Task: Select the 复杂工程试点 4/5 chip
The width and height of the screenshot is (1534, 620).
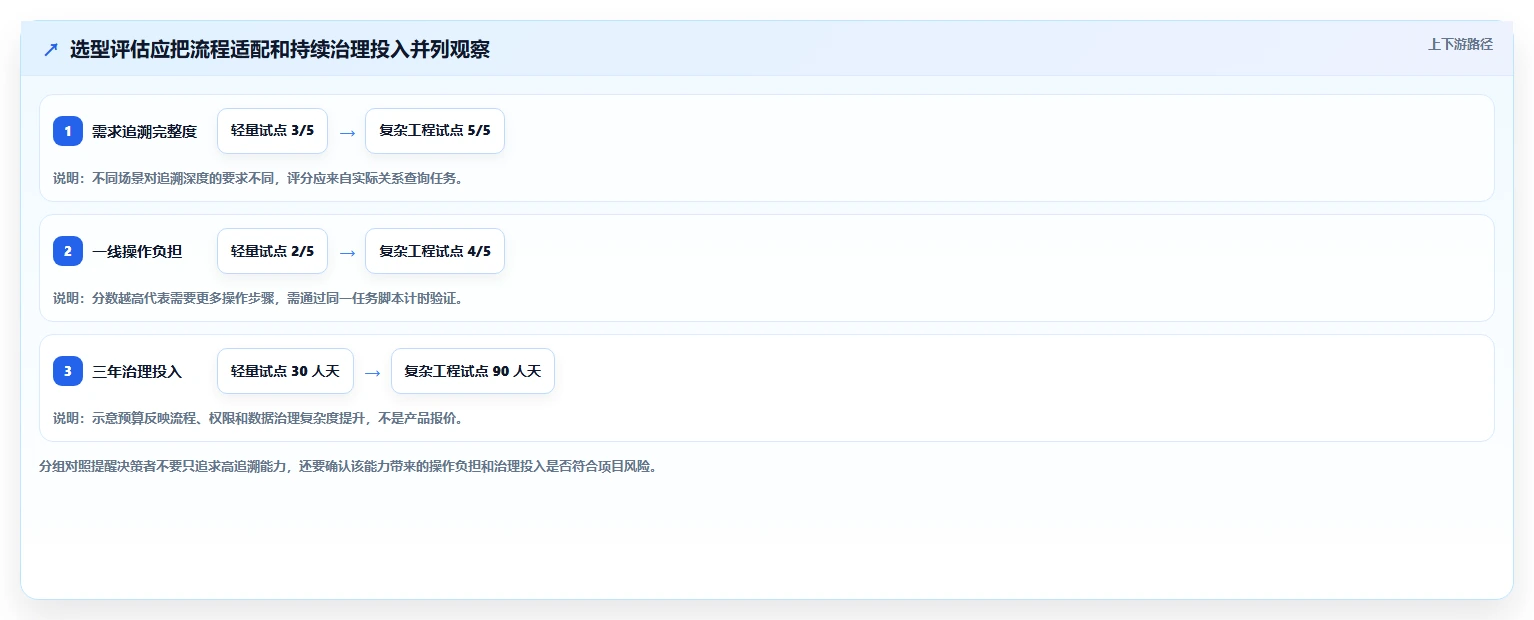Action: [435, 251]
